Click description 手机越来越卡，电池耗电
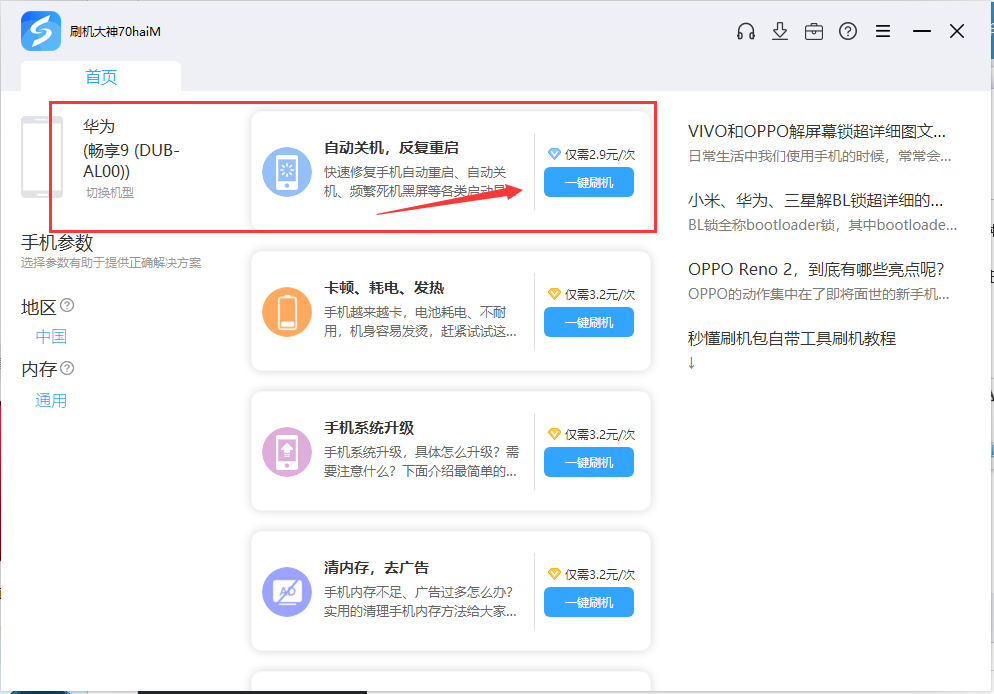 pyautogui.click(x=420, y=322)
